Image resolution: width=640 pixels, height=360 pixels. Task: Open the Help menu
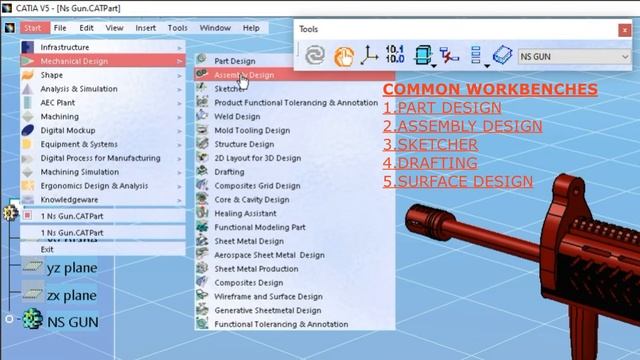click(x=251, y=28)
